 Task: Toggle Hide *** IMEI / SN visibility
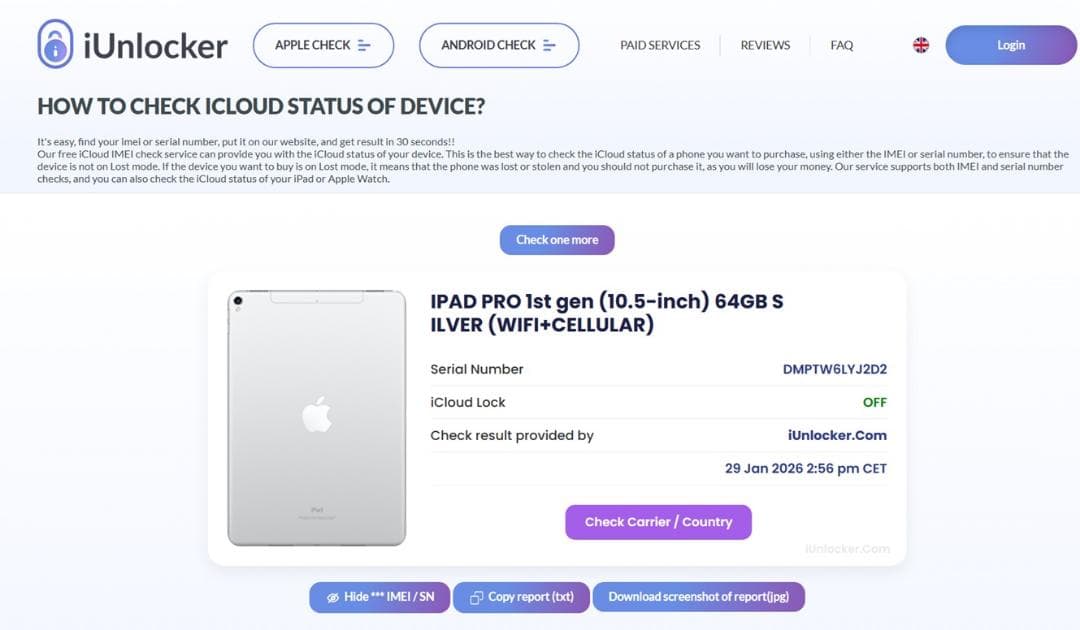pos(379,596)
